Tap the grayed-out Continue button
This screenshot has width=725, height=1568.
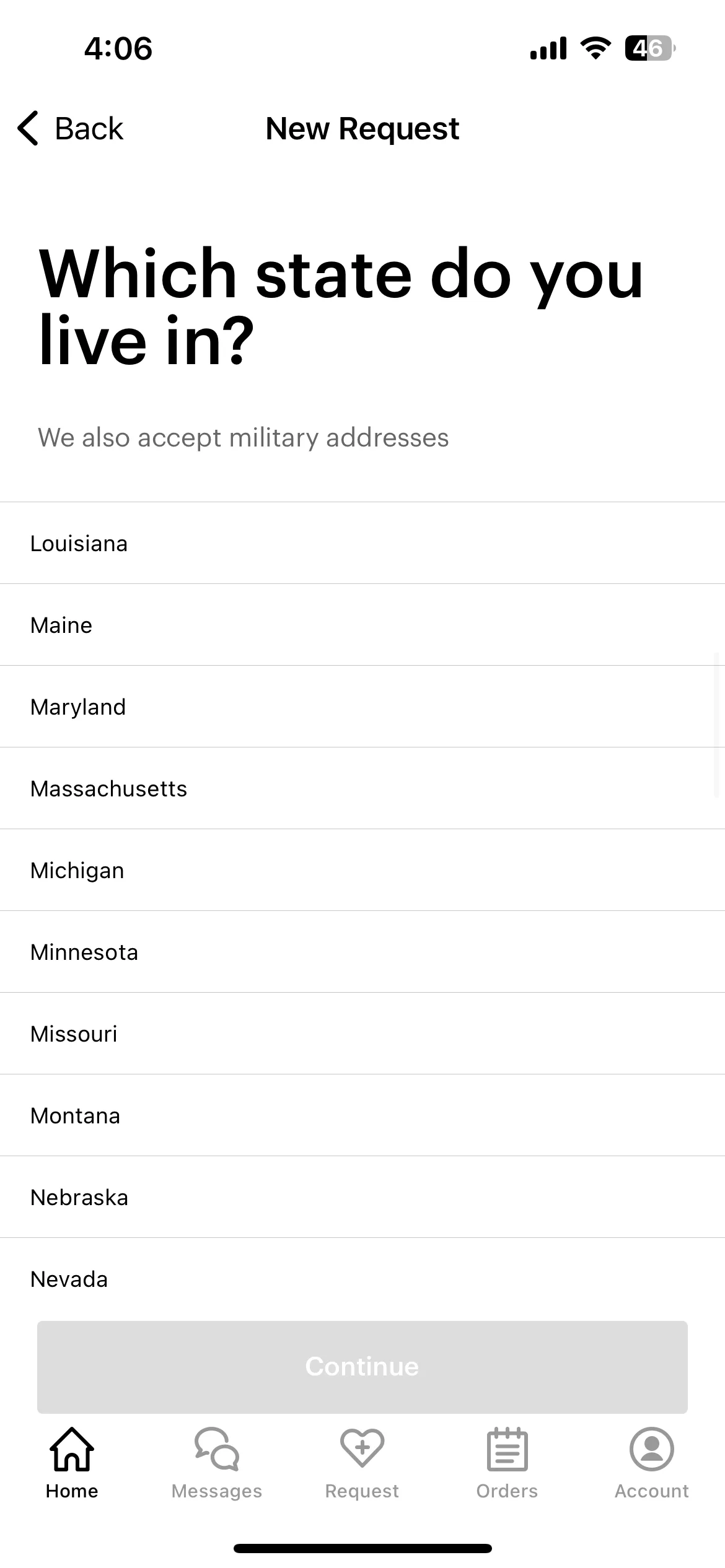pos(362,1367)
